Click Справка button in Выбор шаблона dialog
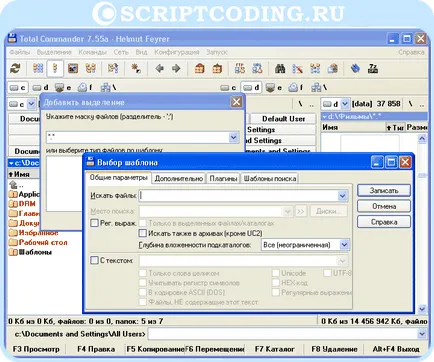The height and width of the screenshot is (362, 434). pos(384,222)
